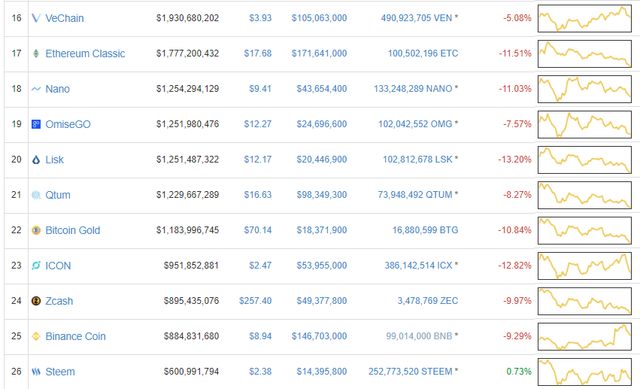The width and height of the screenshot is (640, 389).
Task: Click Bitcoin Gold price $70.14
Action: 258,230
